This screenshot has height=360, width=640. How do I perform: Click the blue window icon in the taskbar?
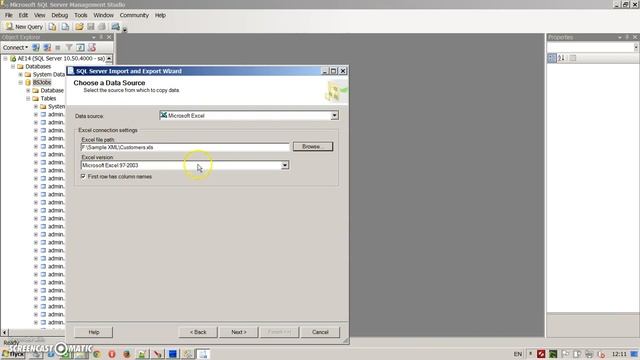[173, 354]
